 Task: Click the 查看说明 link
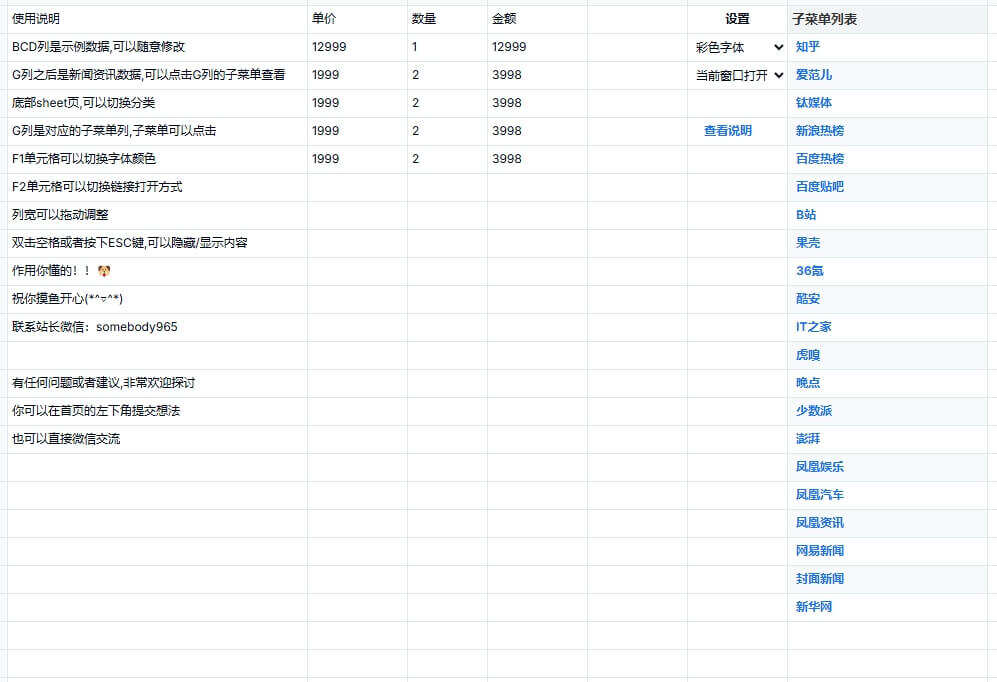[x=727, y=130]
